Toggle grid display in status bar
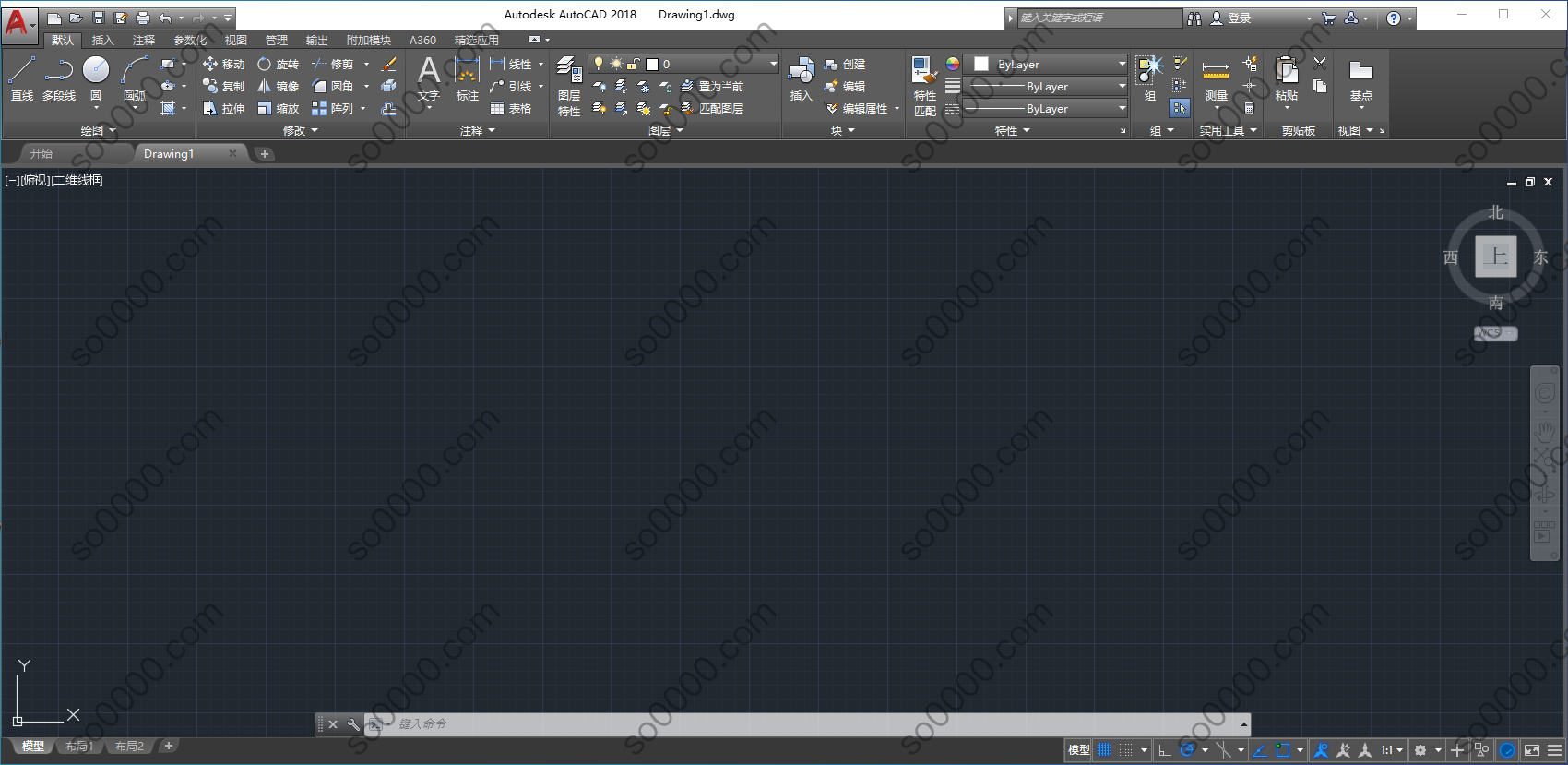The width and height of the screenshot is (1568, 765). click(x=1104, y=750)
